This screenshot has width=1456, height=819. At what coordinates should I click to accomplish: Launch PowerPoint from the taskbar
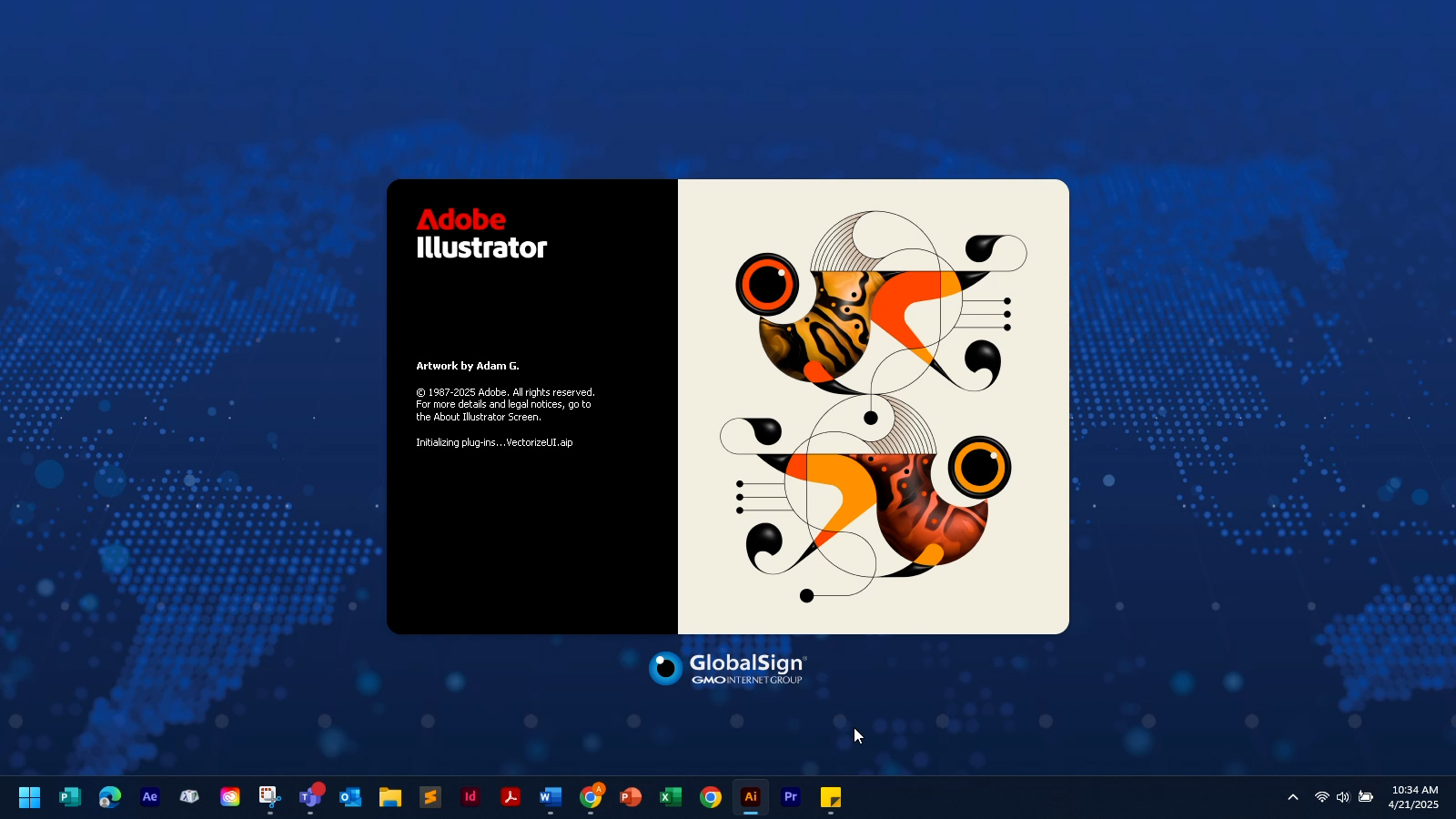pyautogui.click(x=630, y=797)
